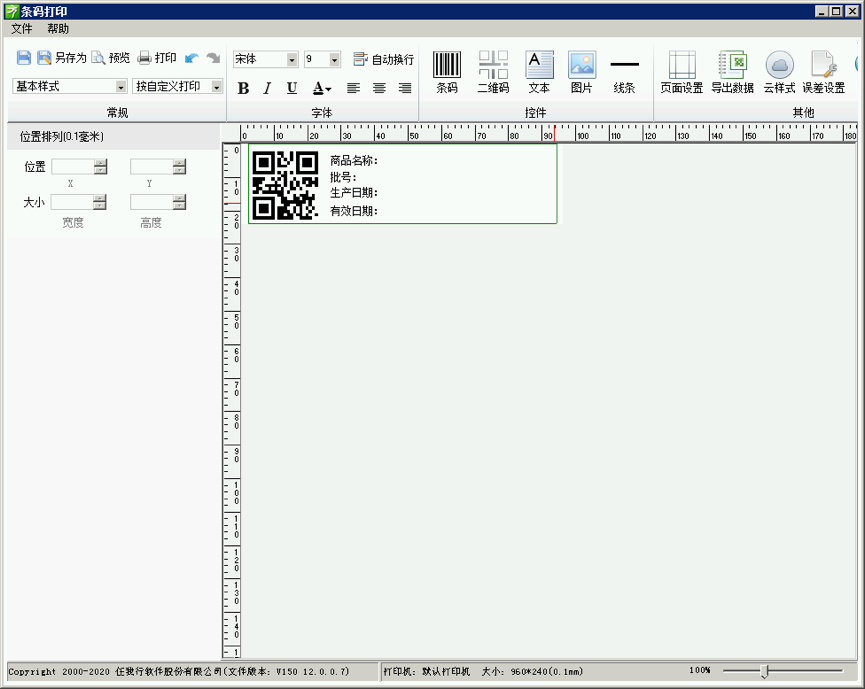The height and width of the screenshot is (689, 865).
Task: Select the 生产日期 text on label
Action: tap(354, 193)
